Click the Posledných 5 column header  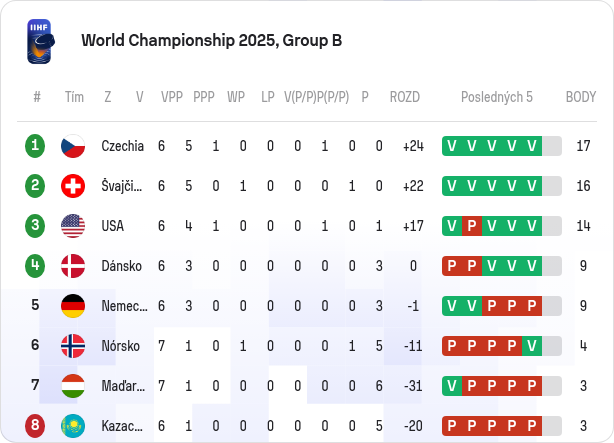497,97
